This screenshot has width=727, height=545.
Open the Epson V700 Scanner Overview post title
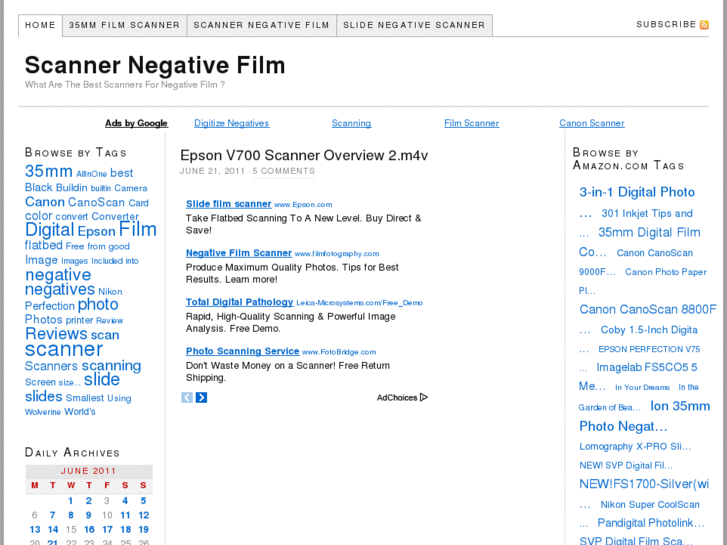pyautogui.click(x=304, y=155)
